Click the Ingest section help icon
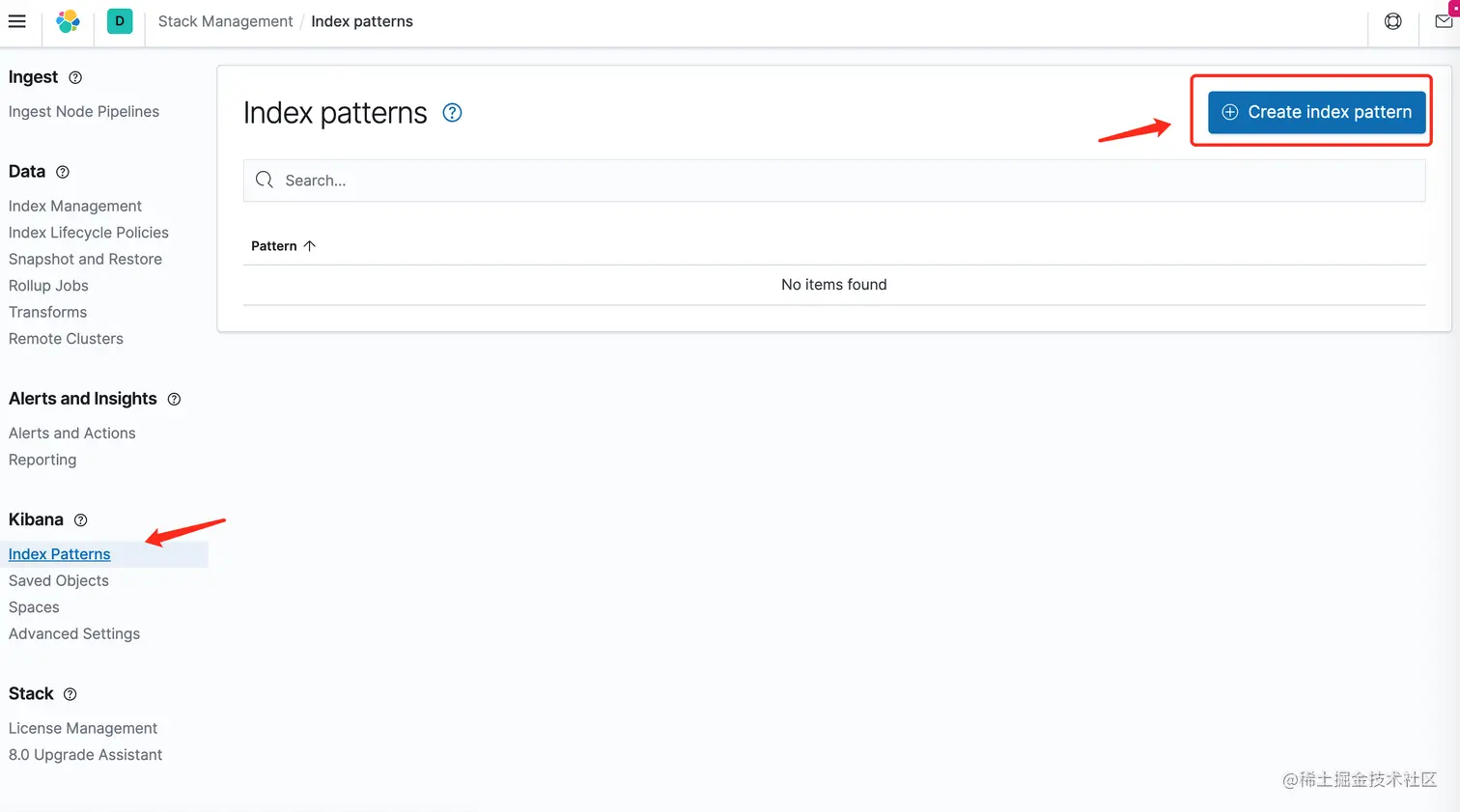The width and height of the screenshot is (1460, 812). coord(75,77)
